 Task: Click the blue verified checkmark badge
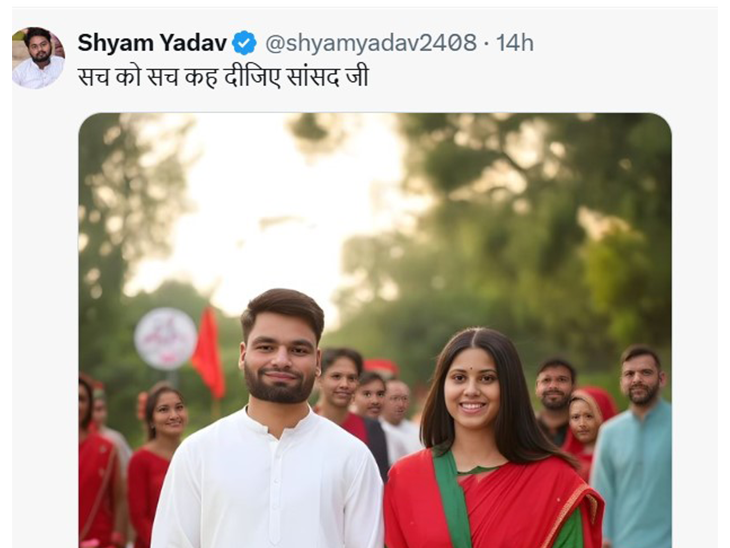(244, 43)
